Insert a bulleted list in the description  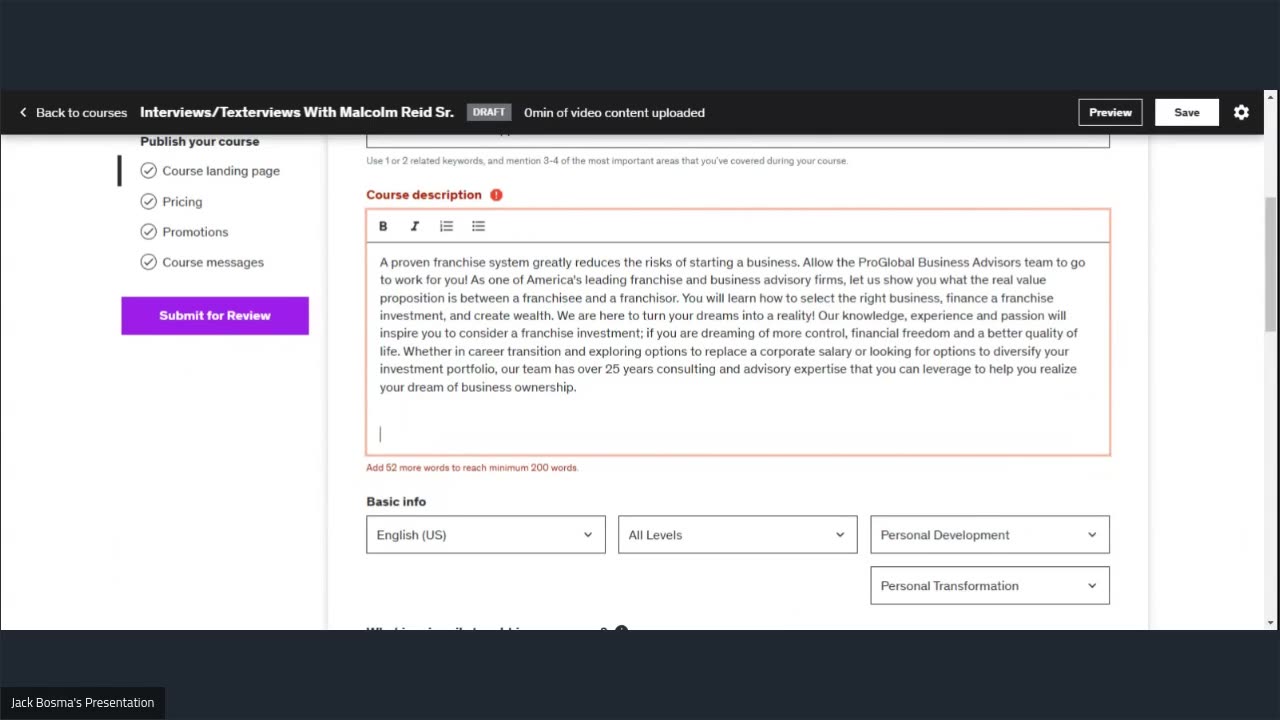pos(478,226)
